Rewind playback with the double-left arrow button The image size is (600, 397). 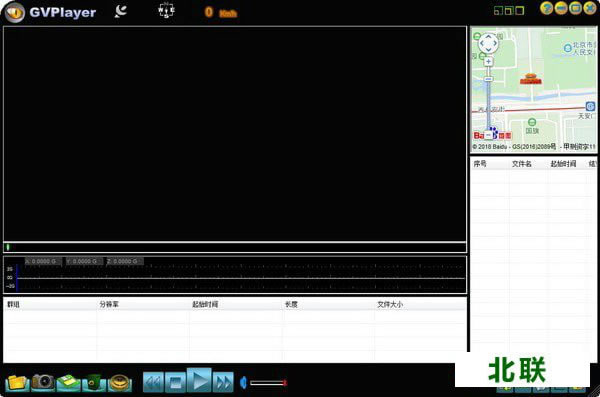[153, 382]
